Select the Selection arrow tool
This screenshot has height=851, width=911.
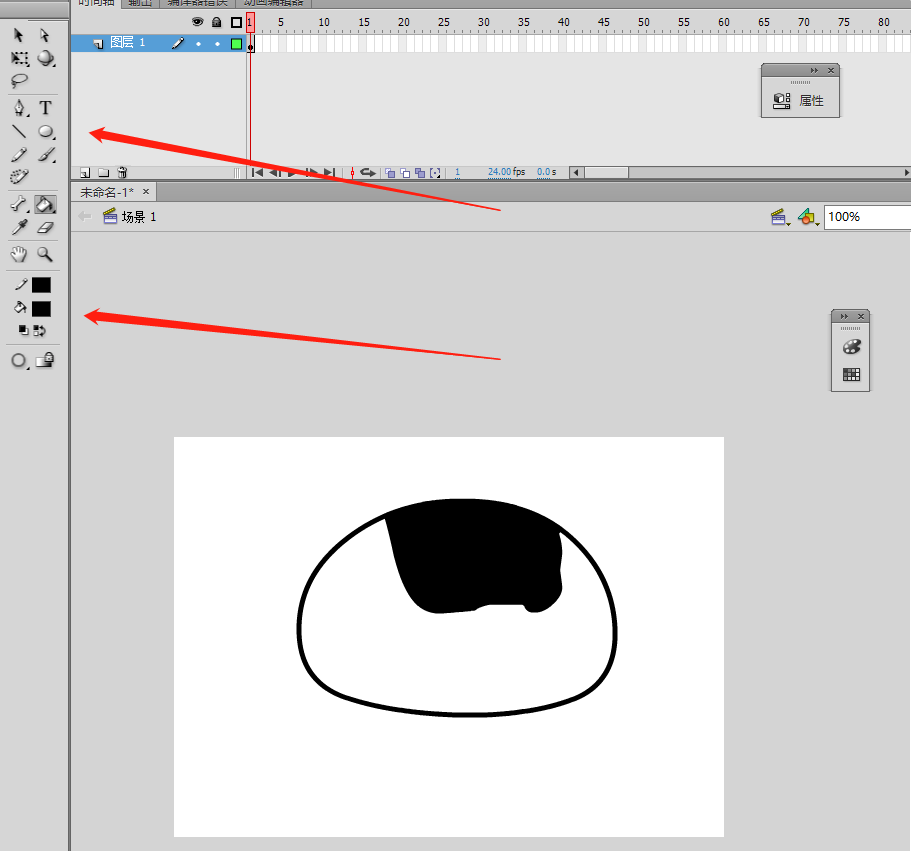click(19, 35)
